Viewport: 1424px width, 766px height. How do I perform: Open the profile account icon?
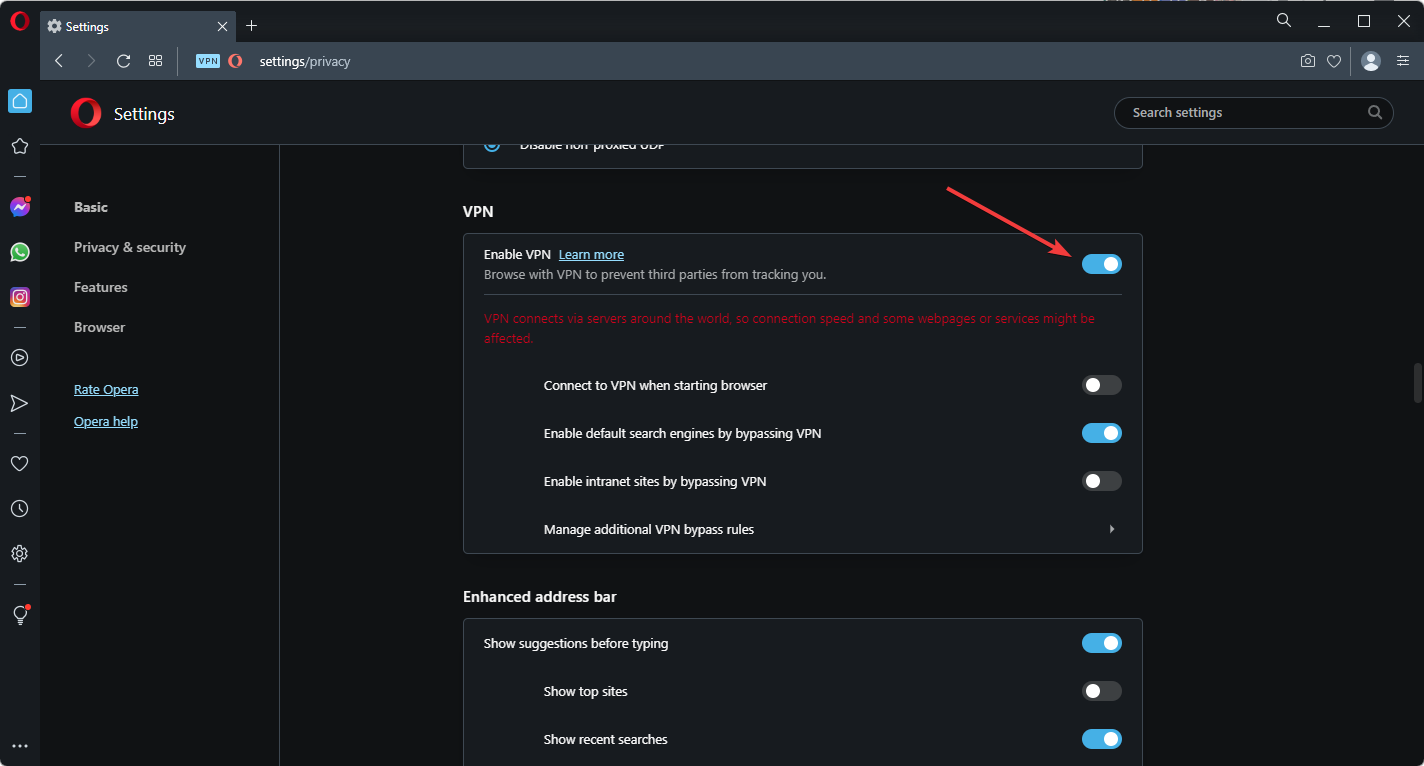(x=1371, y=61)
